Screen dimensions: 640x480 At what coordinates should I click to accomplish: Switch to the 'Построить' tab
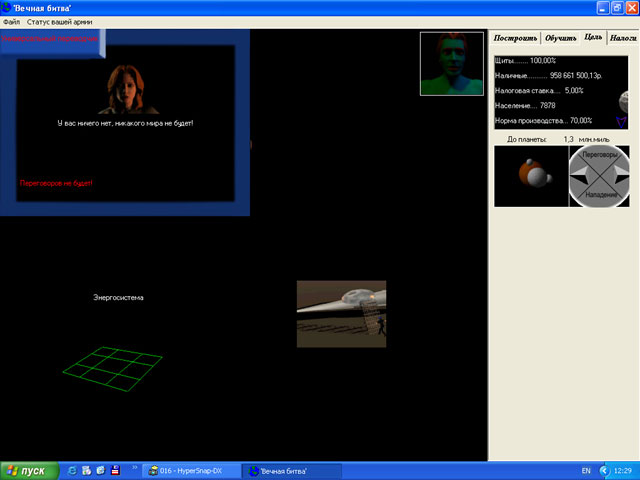click(515, 37)
